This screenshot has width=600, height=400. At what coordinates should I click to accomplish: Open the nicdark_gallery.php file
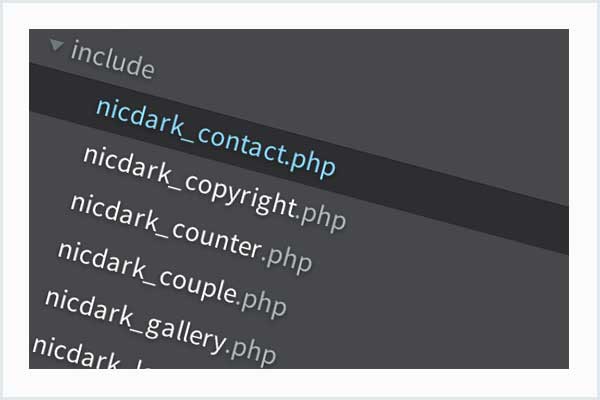160,327
